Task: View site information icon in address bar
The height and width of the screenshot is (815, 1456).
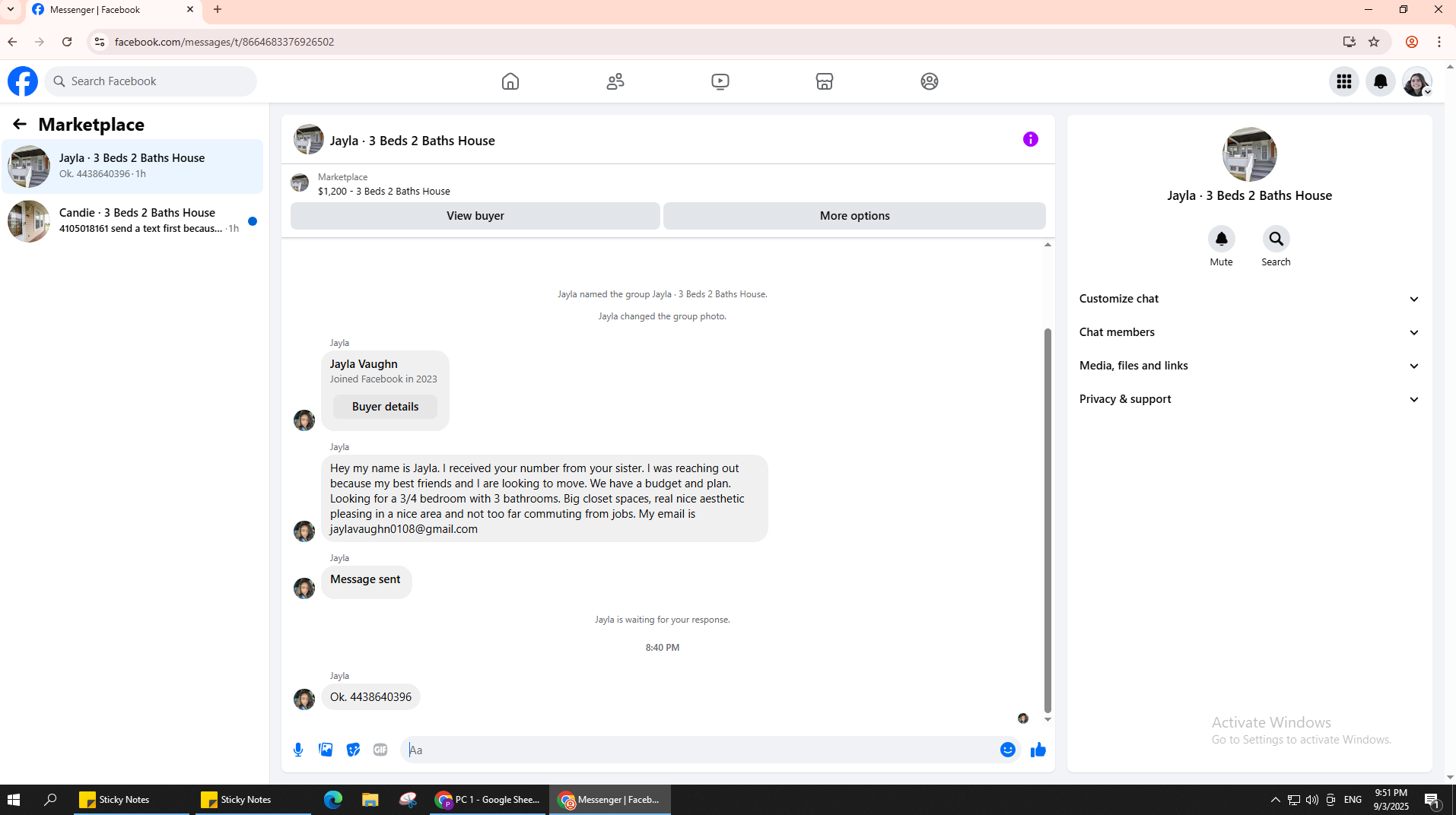Action: click(x=100, y=42)
